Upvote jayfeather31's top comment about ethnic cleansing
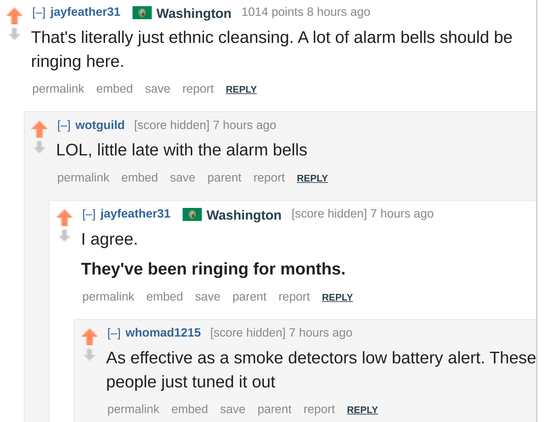Viewport: 545px width, 422px height. [x=14, y=16]
